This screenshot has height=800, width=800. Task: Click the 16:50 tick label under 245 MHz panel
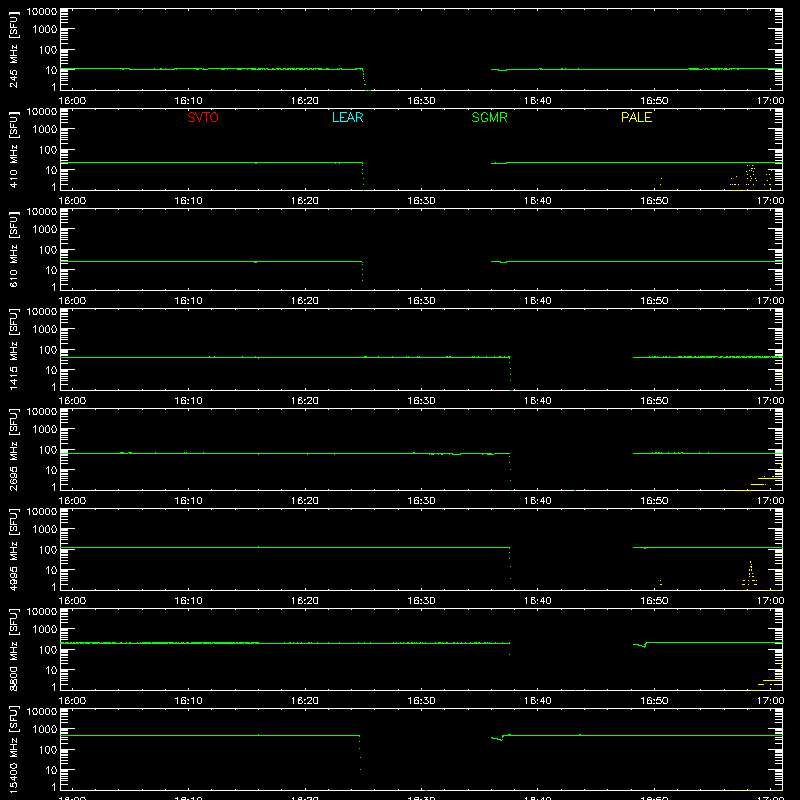(x=654, y=101)
